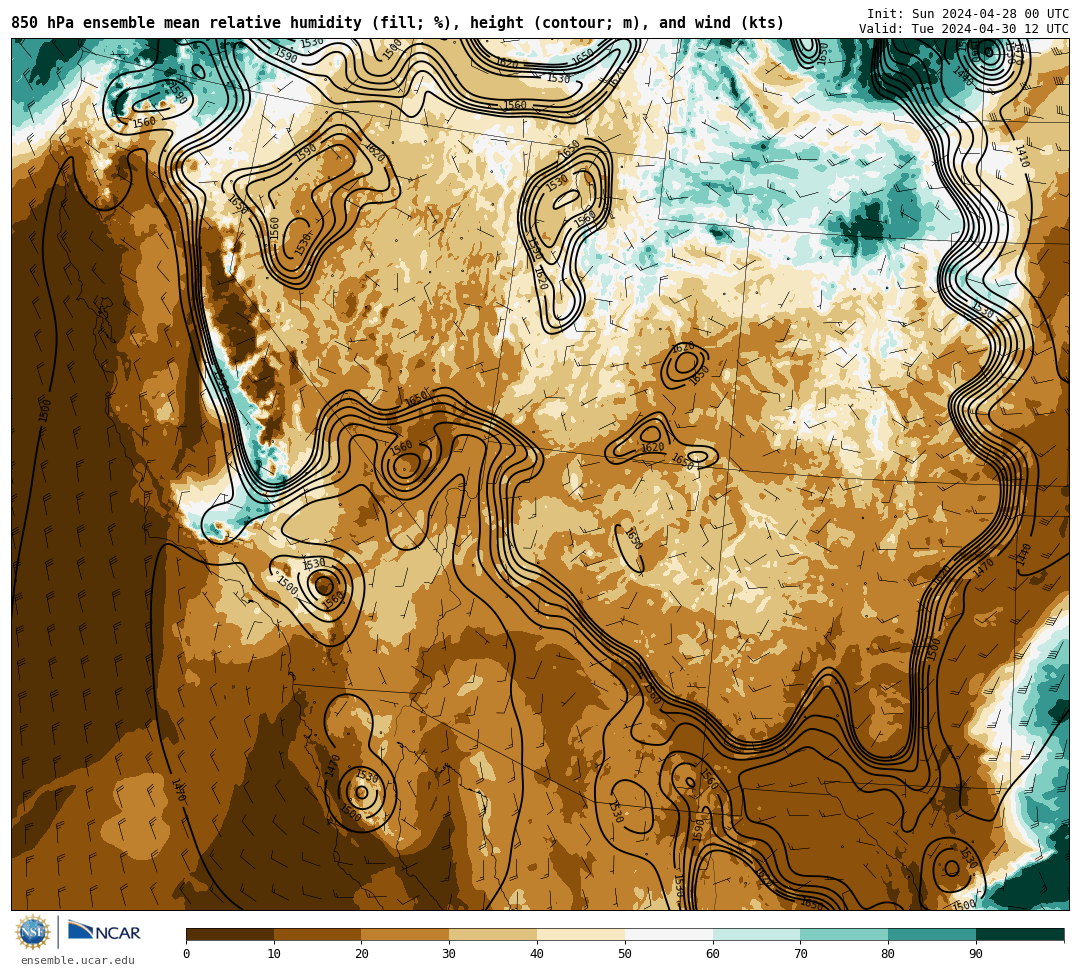Select the 50-60% white colorbar segment

pyautogui.click(x=669, y=934)
